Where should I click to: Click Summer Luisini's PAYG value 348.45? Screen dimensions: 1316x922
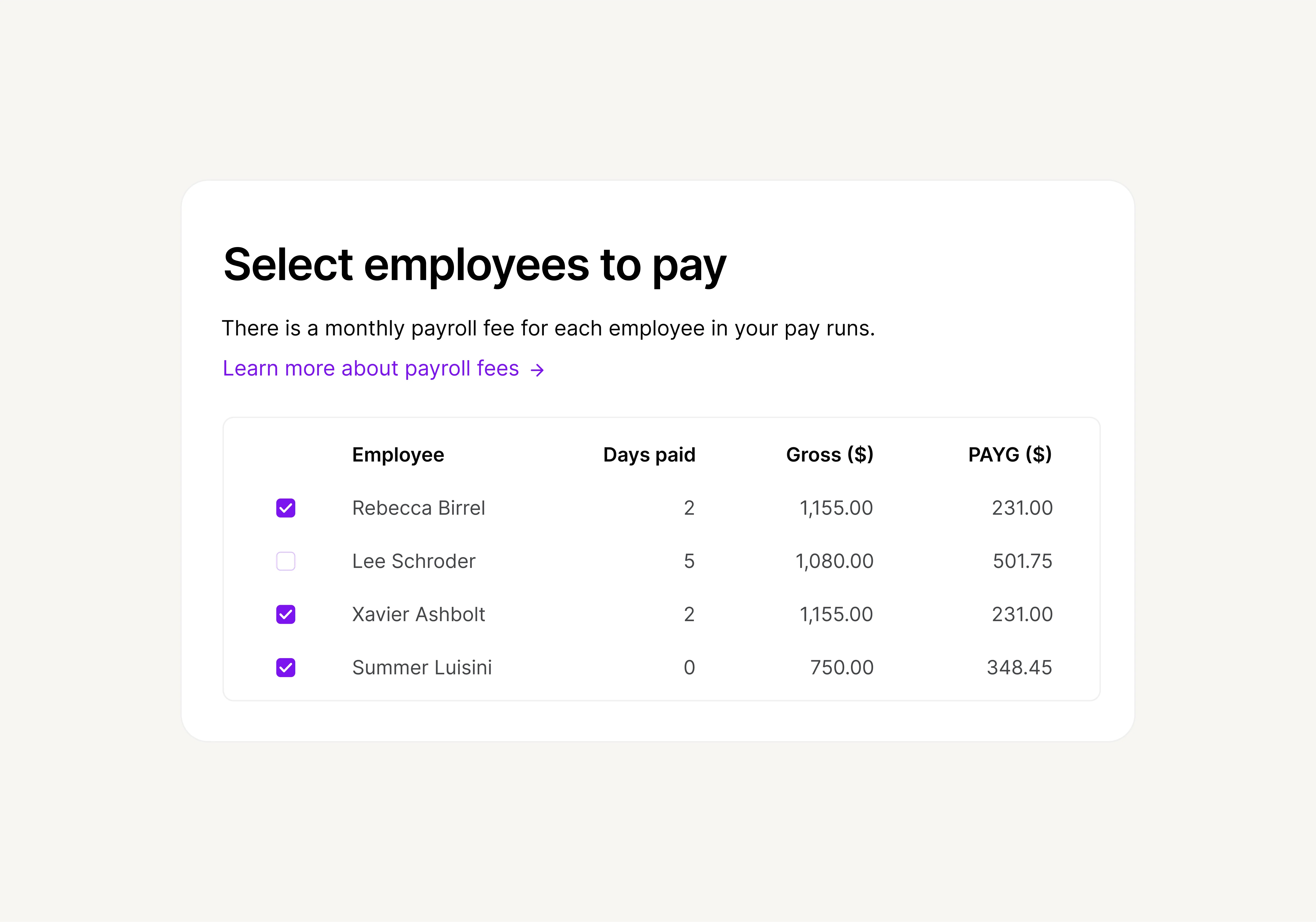(1019, 667)
